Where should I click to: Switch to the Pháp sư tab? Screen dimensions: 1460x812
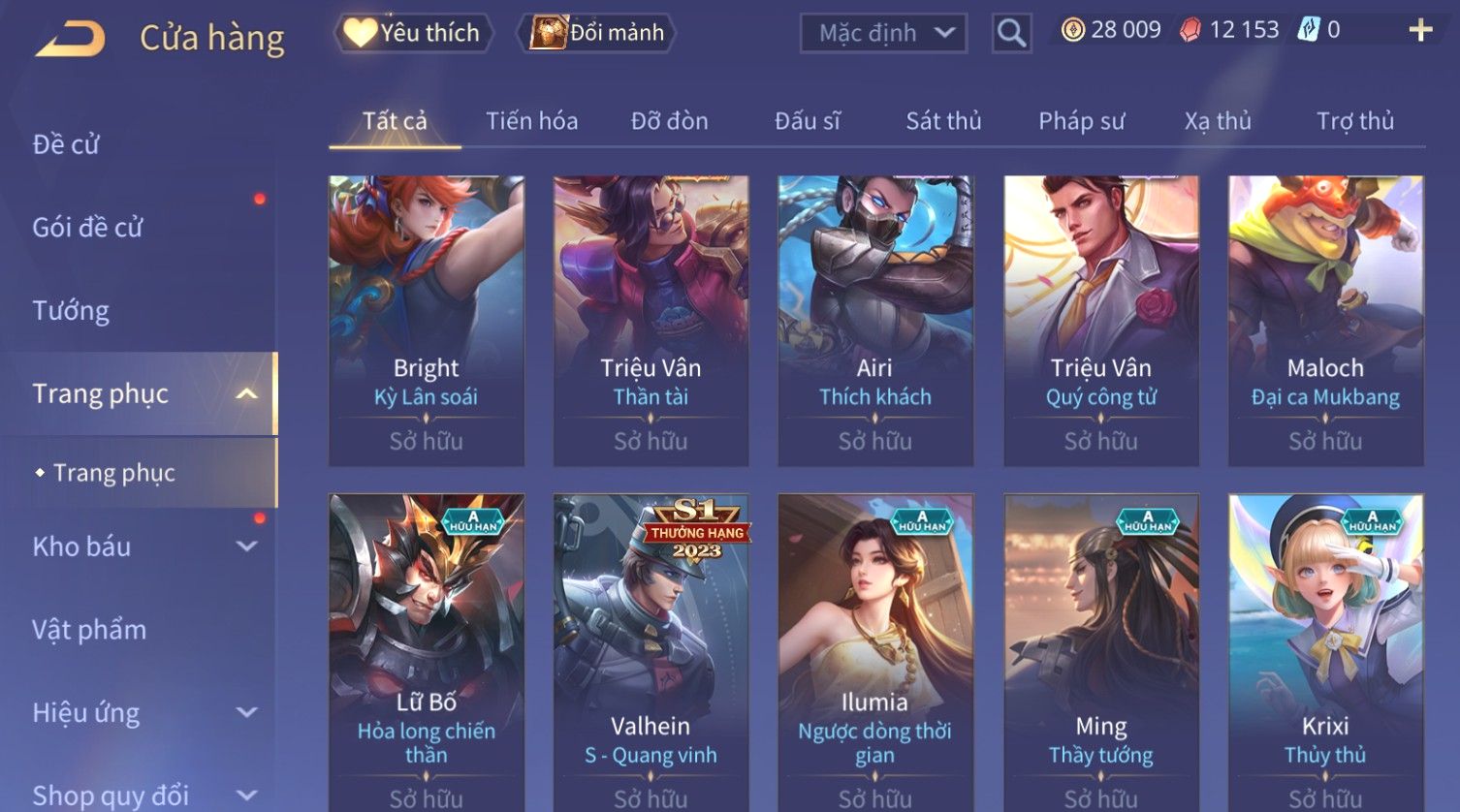(1081, 121)
